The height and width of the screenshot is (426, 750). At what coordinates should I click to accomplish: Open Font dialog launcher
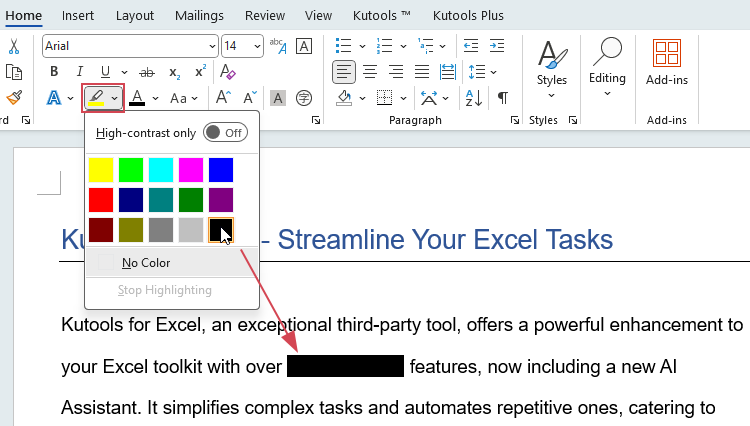[x=316, y=120]
